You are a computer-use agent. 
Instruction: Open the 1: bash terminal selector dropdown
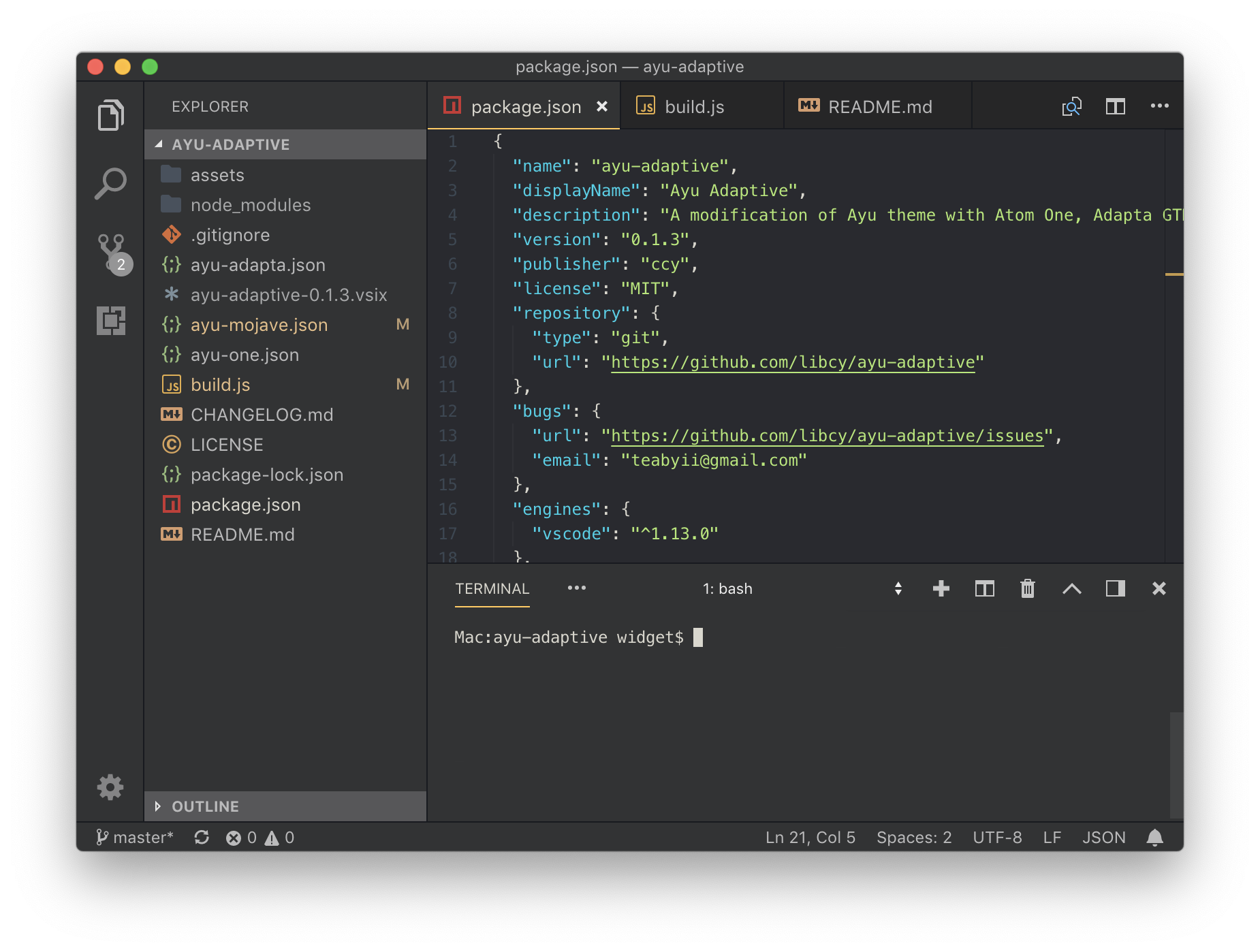tap(802, 589)
